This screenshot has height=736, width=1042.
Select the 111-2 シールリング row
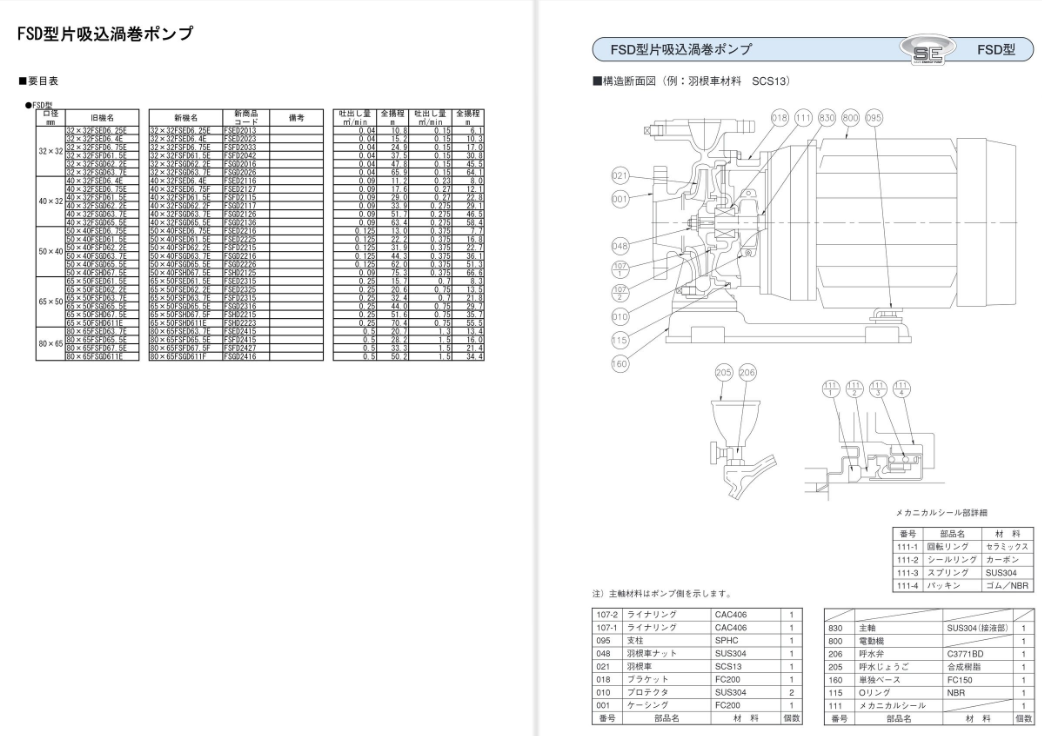963,559
